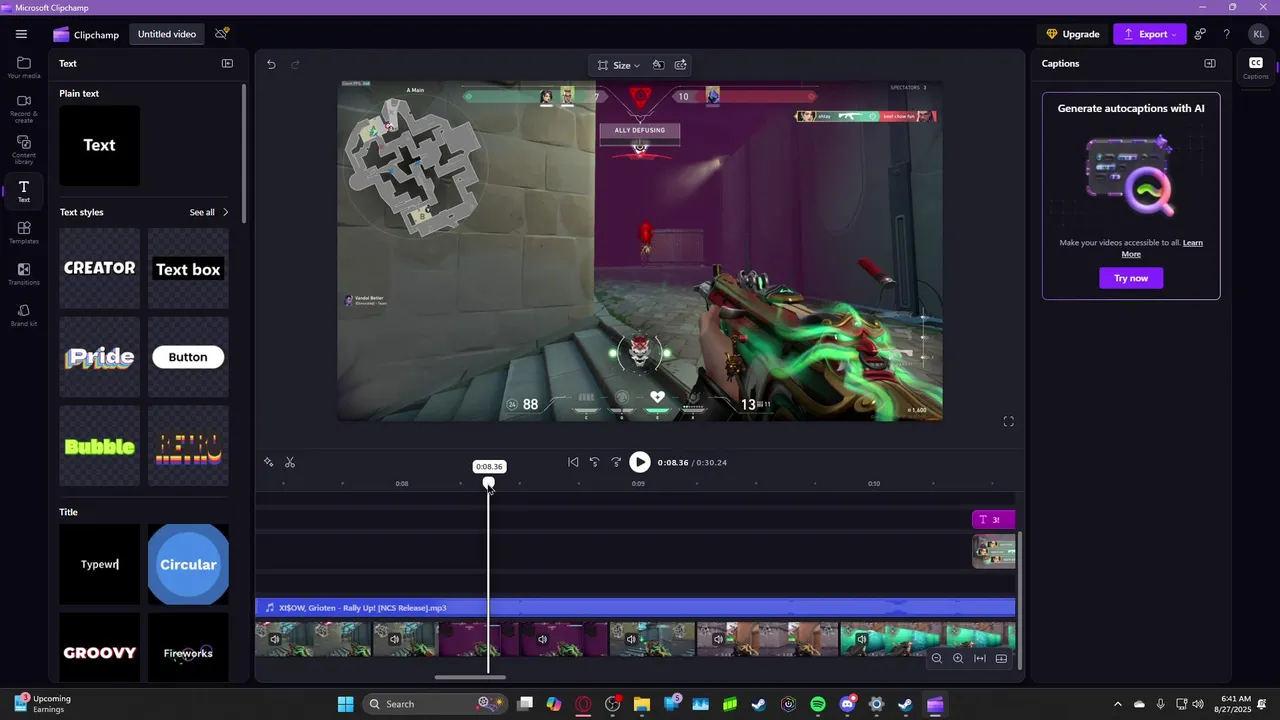Click the Upgrade button
This screenshot has height=720, width=1280.
pos(1072,34)
